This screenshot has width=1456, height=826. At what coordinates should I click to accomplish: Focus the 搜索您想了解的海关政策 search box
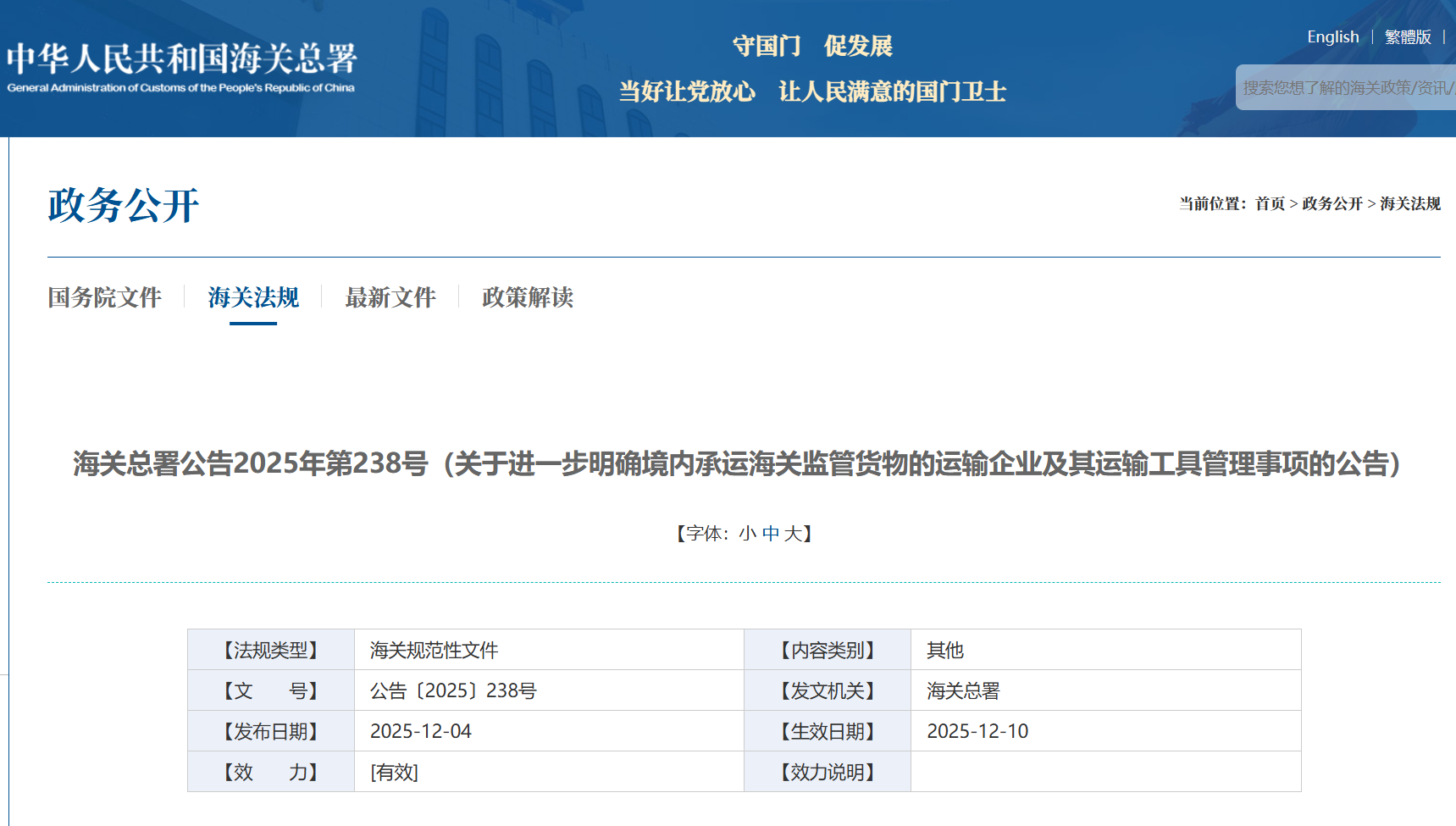pyautogui.click(x=1347, y=88)
